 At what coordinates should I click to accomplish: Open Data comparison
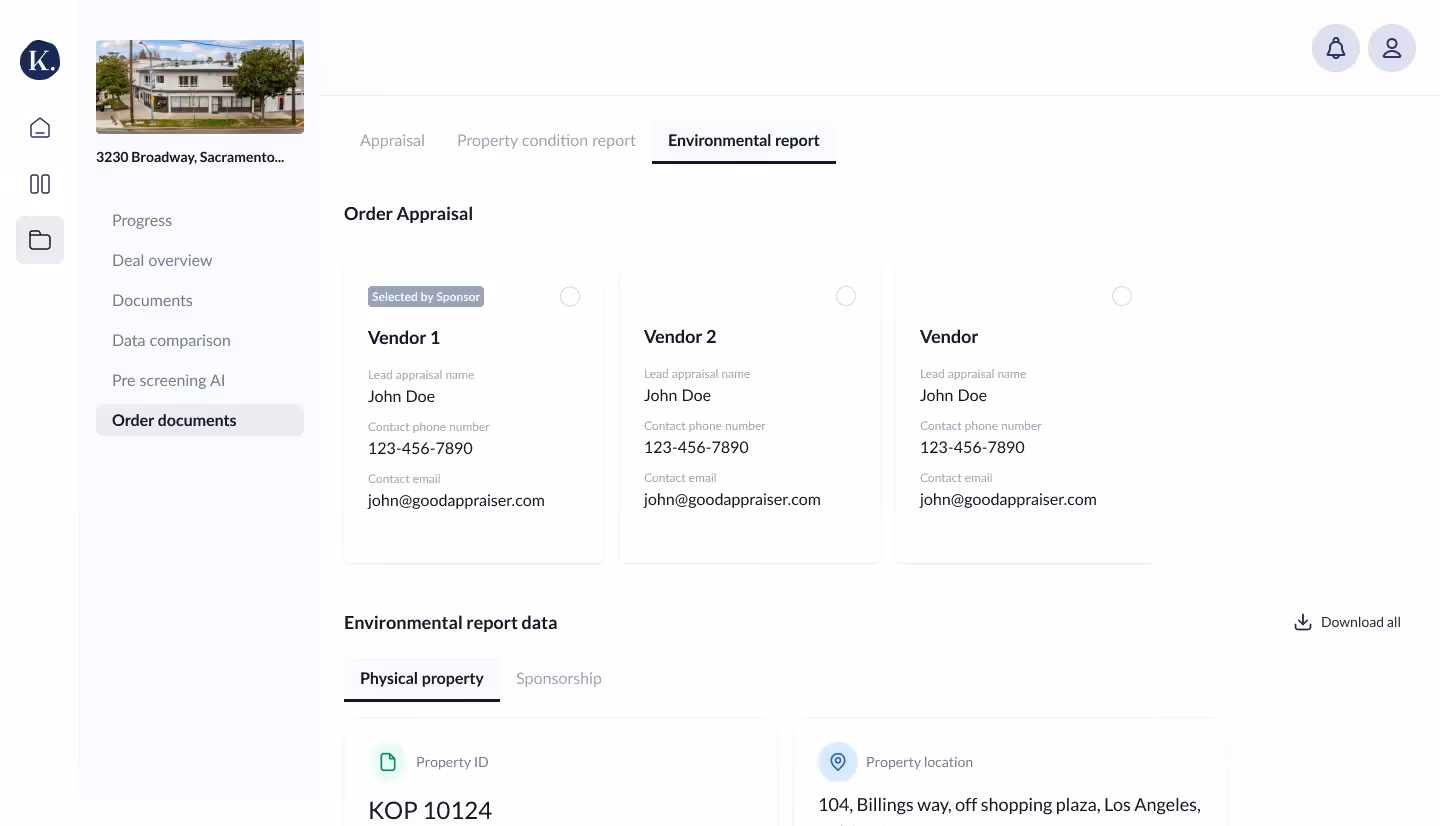click(171, 340)
